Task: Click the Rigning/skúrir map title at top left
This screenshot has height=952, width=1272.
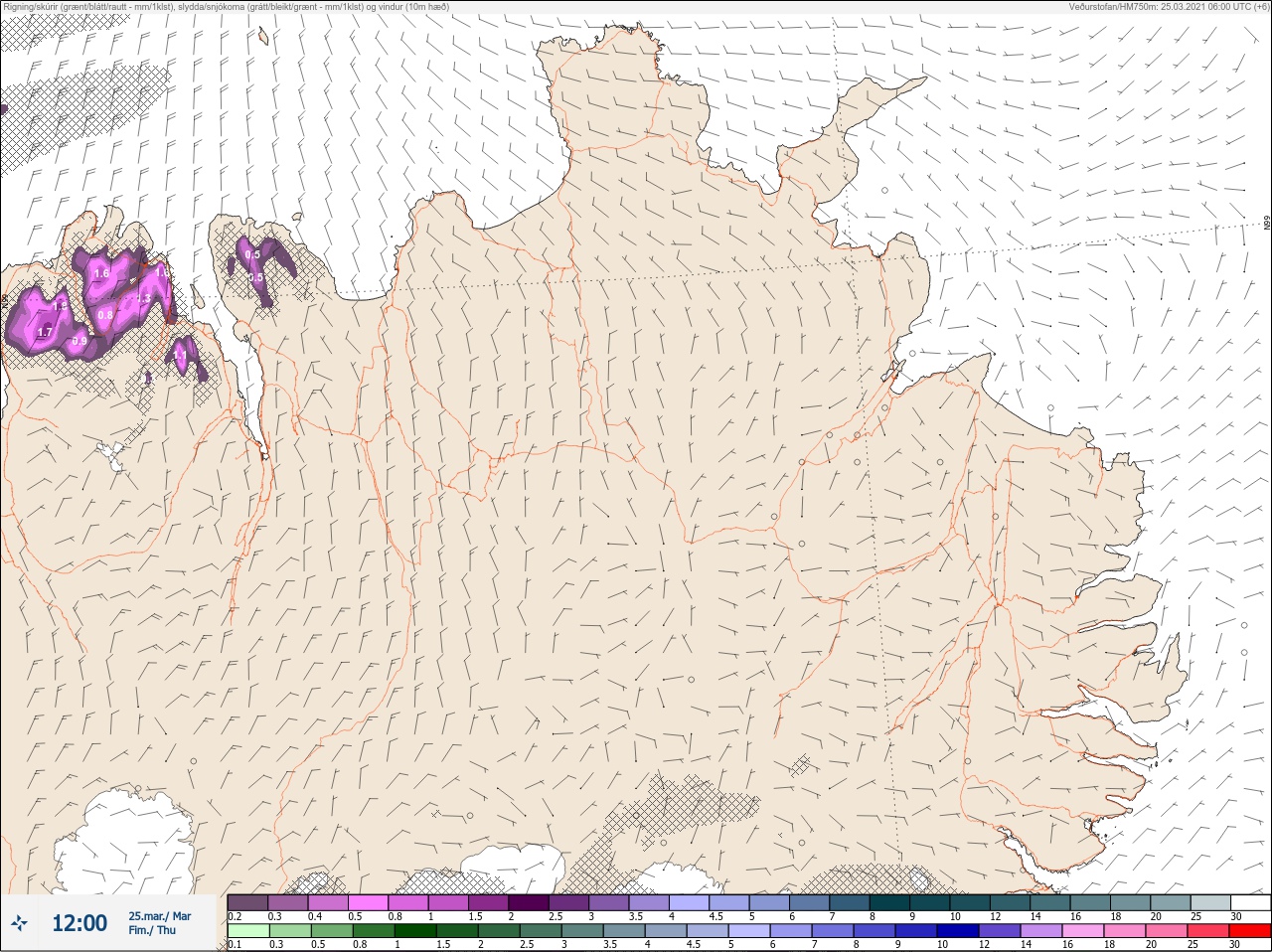Action: click(x=226, y=6)
